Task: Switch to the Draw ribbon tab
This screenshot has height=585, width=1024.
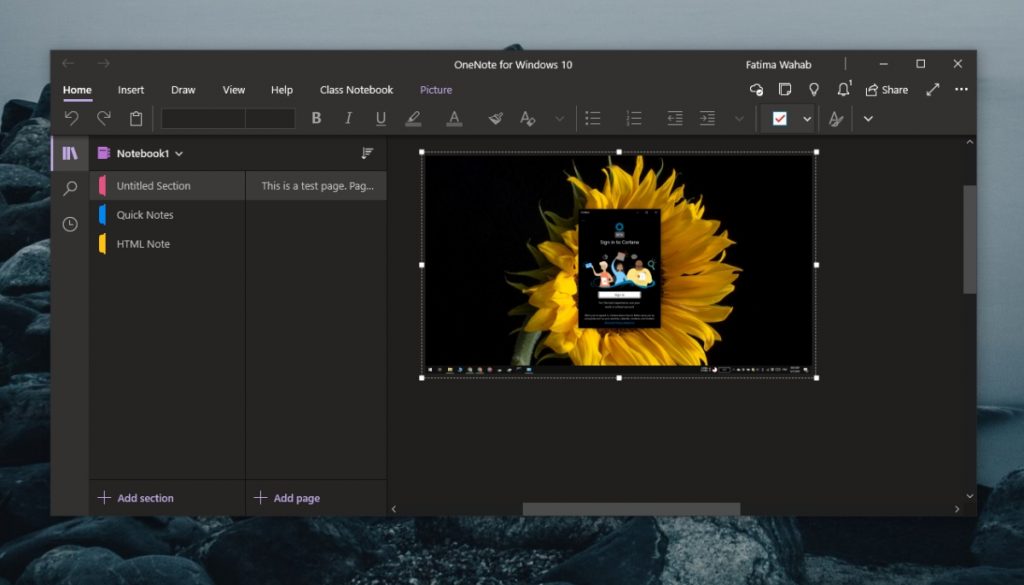Action: [182, 90]
